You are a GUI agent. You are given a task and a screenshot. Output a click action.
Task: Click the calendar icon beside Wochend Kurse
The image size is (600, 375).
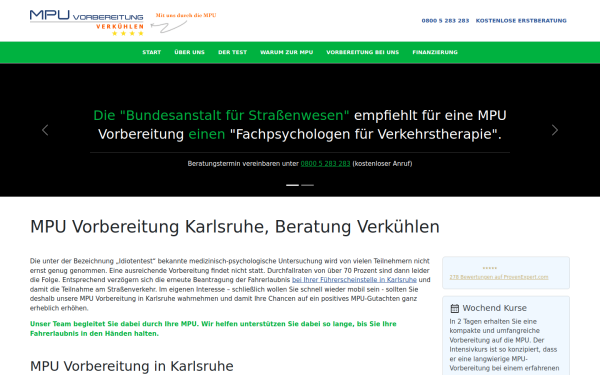(454, 308)
